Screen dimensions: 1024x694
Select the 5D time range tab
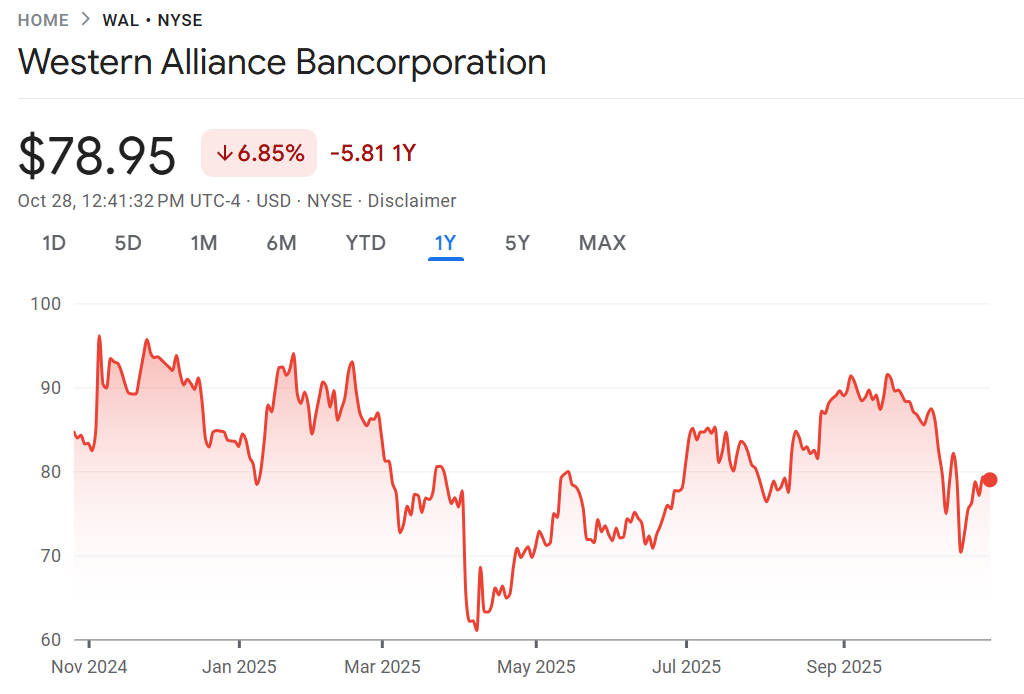point(128,243)
